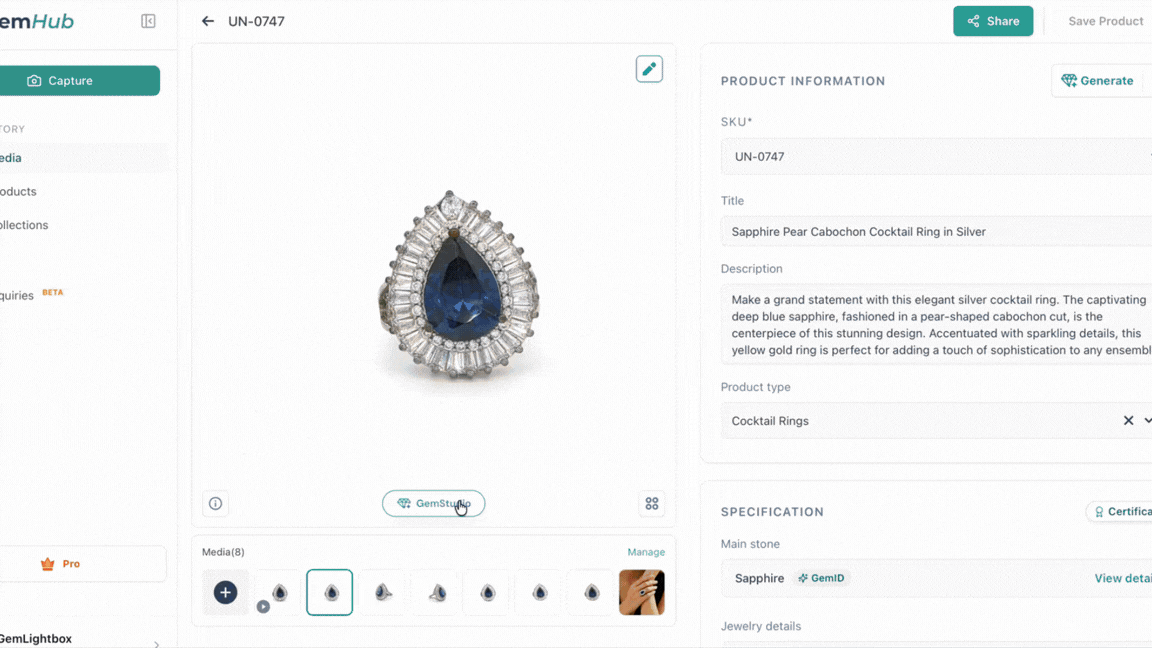This screenshot has width=1152, height=648.
Task: Select the hand-wearing-ring thumbnail
Action: click(642, 592)
